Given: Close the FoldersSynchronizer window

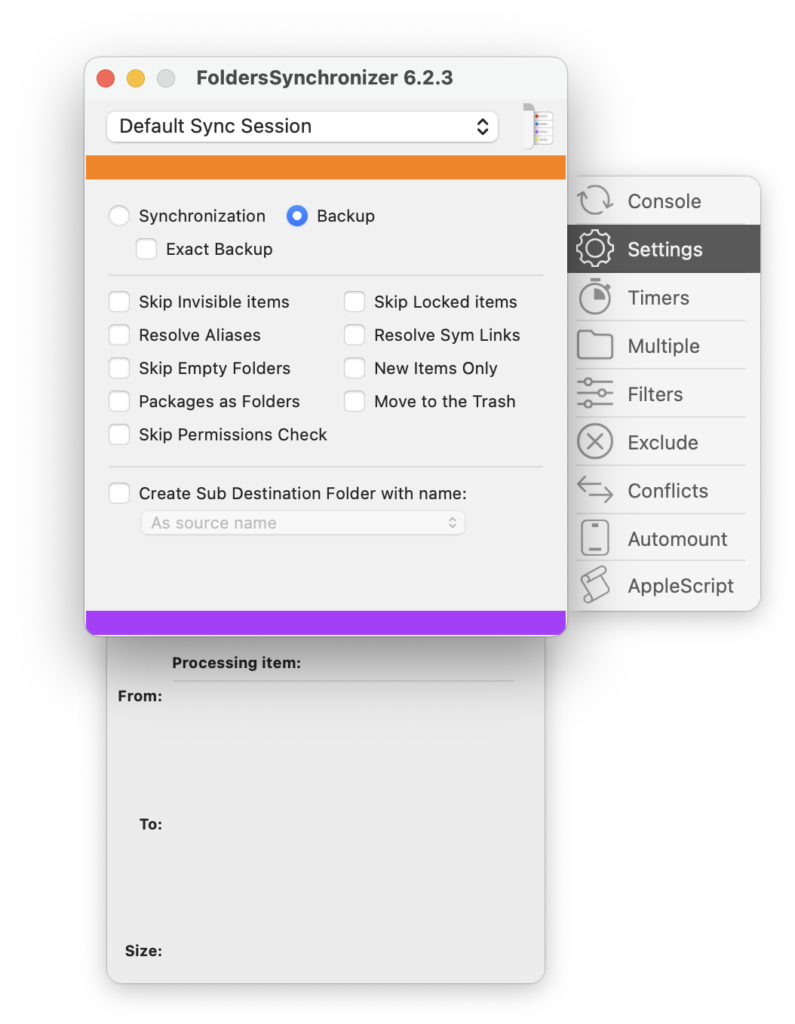Looking at the screenshot, I should pos(106,78).
